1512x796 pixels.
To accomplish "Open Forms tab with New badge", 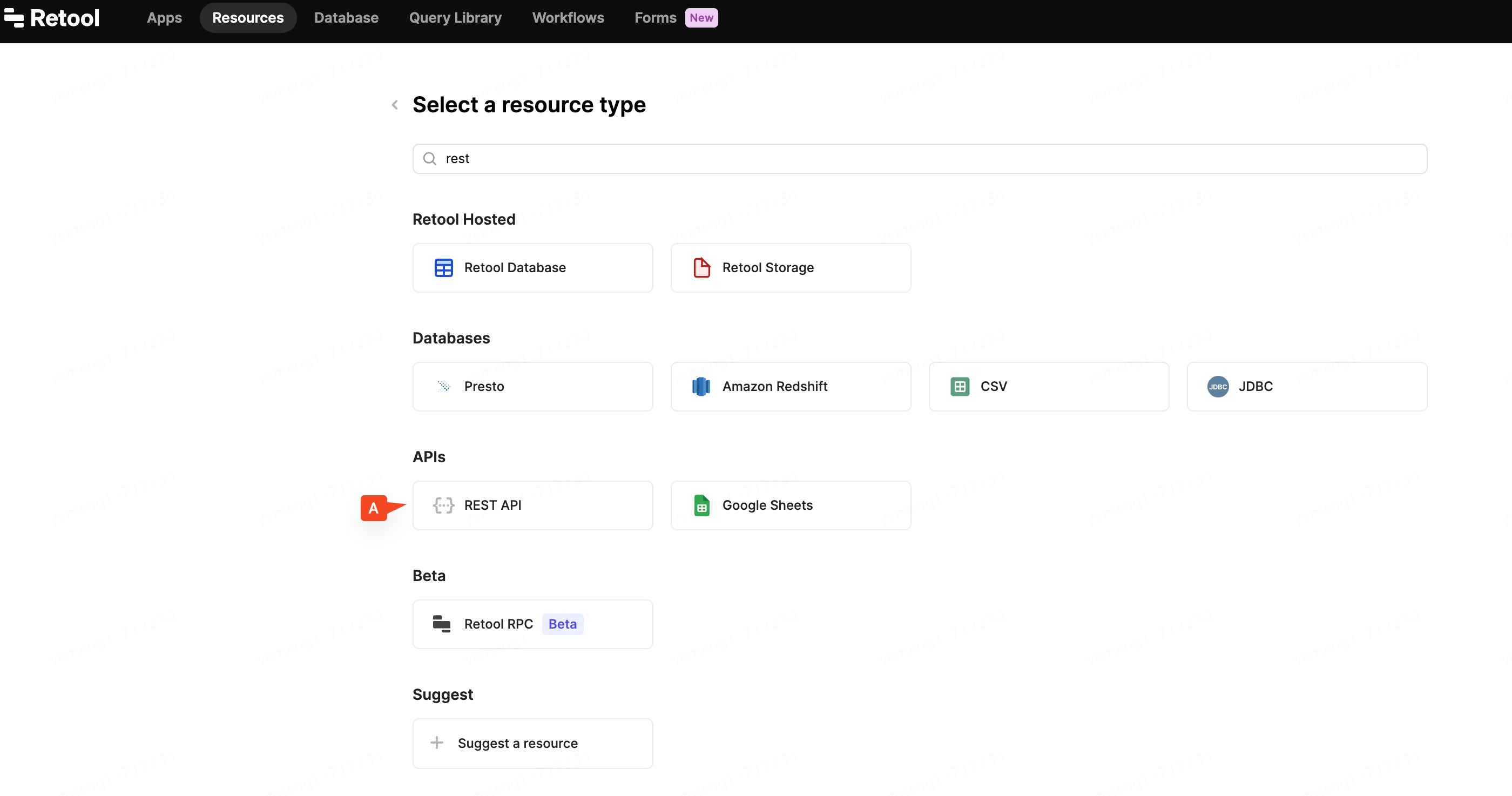I will tap(655, 18).
